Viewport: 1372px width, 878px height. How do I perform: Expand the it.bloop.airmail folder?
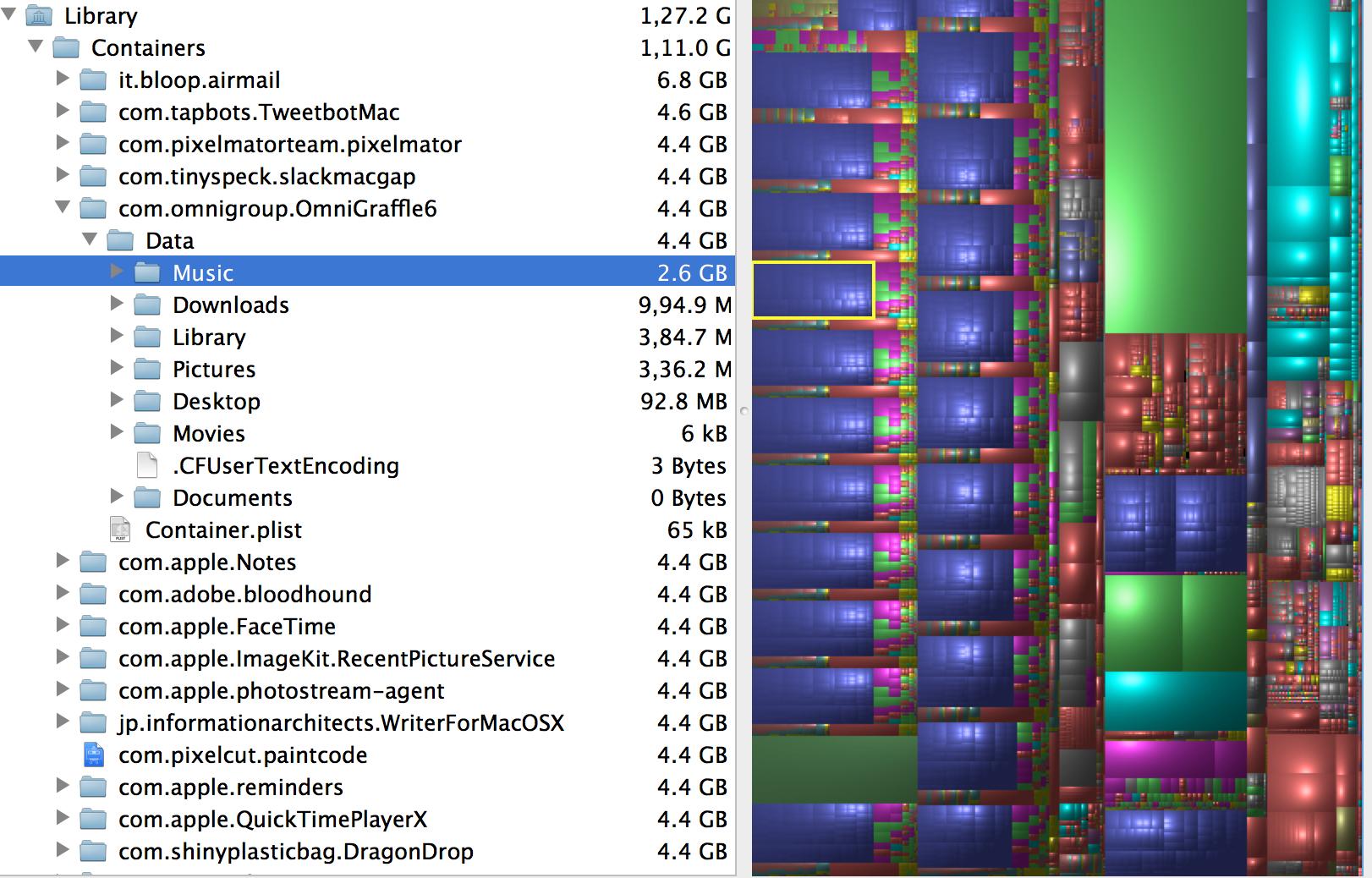coord(63,80)
